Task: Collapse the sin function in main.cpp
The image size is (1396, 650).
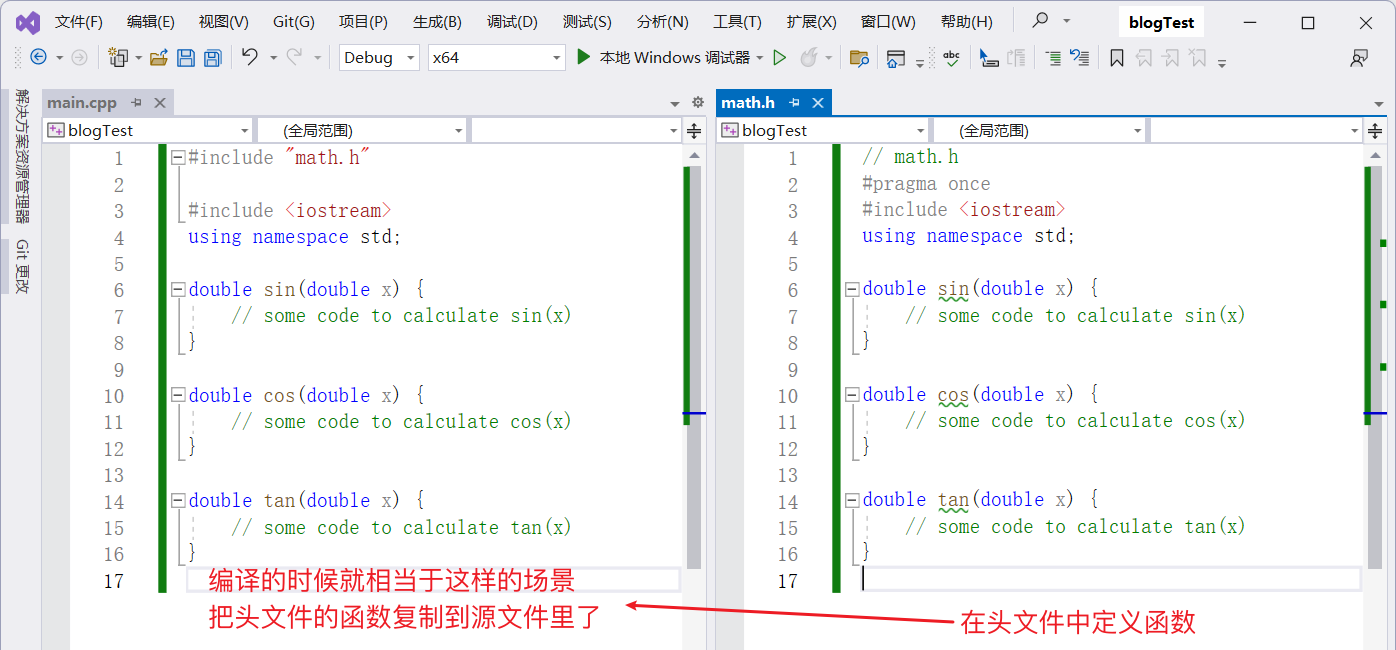Action: (178, 289)
